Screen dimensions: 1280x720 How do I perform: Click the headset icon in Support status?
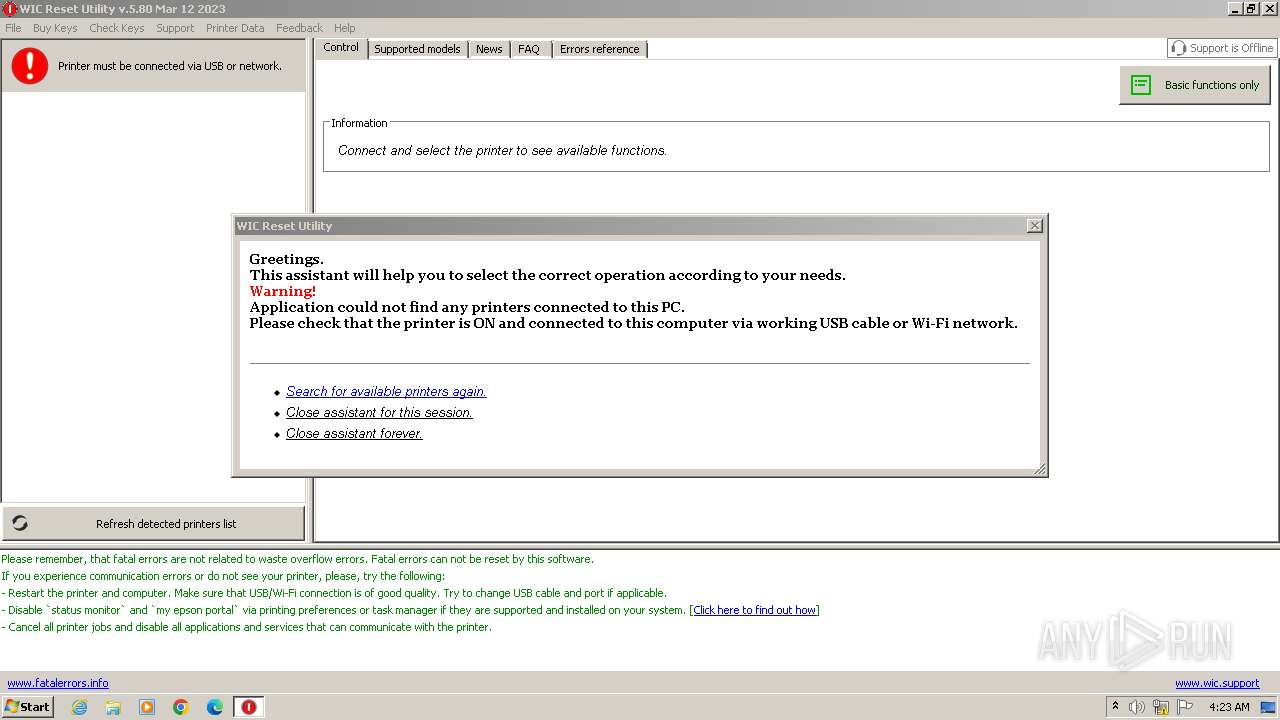click(1179, 48)
